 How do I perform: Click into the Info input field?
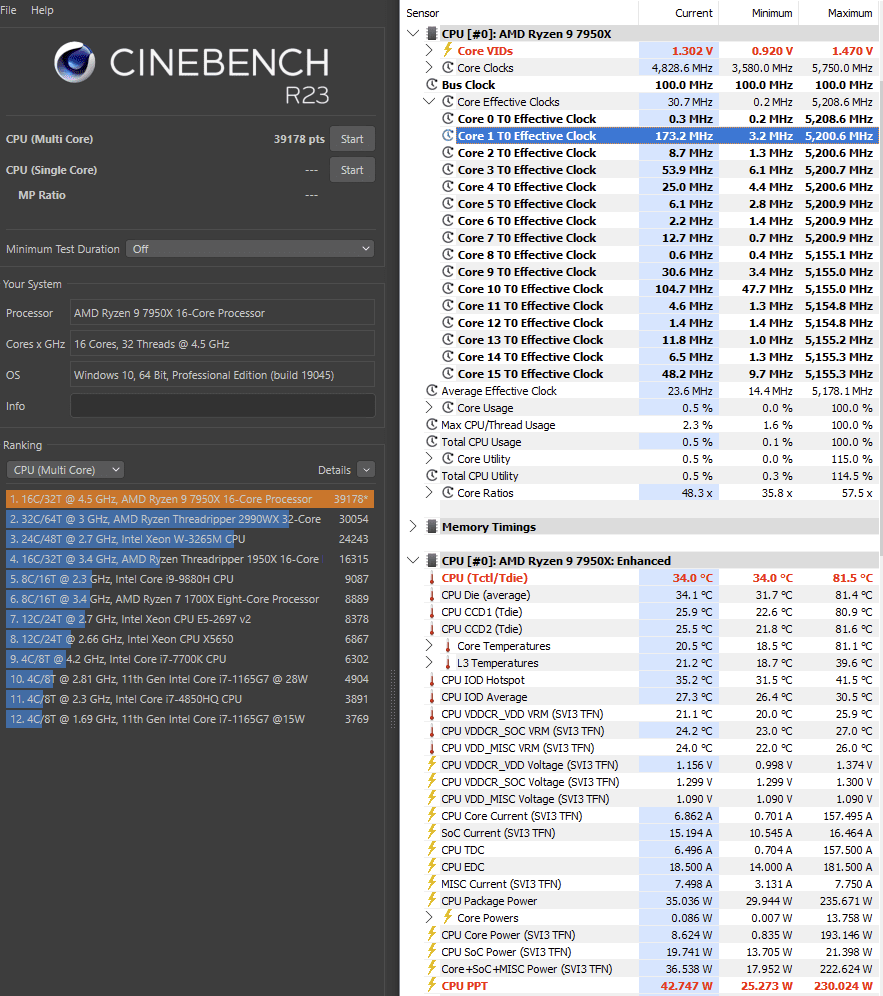coord(222,406)
